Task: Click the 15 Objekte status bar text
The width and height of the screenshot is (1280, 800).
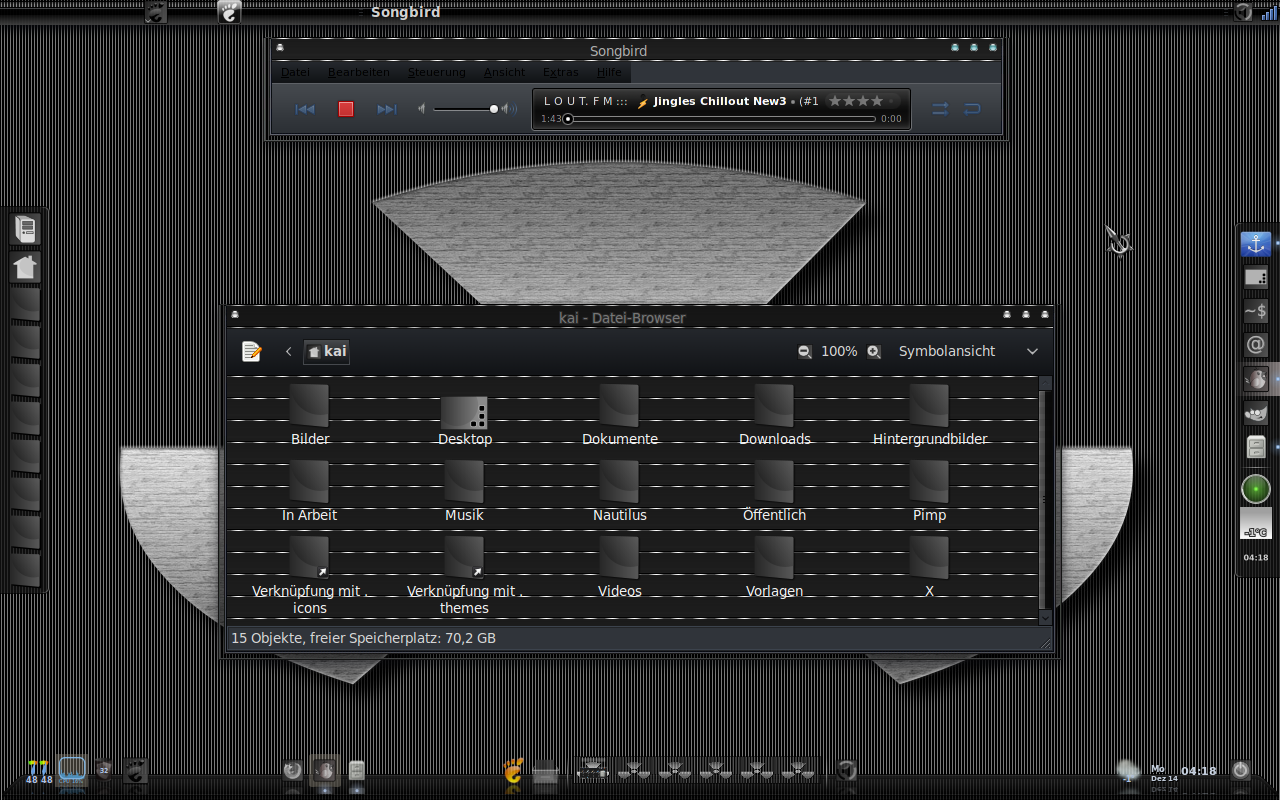Action: (363, 638)
